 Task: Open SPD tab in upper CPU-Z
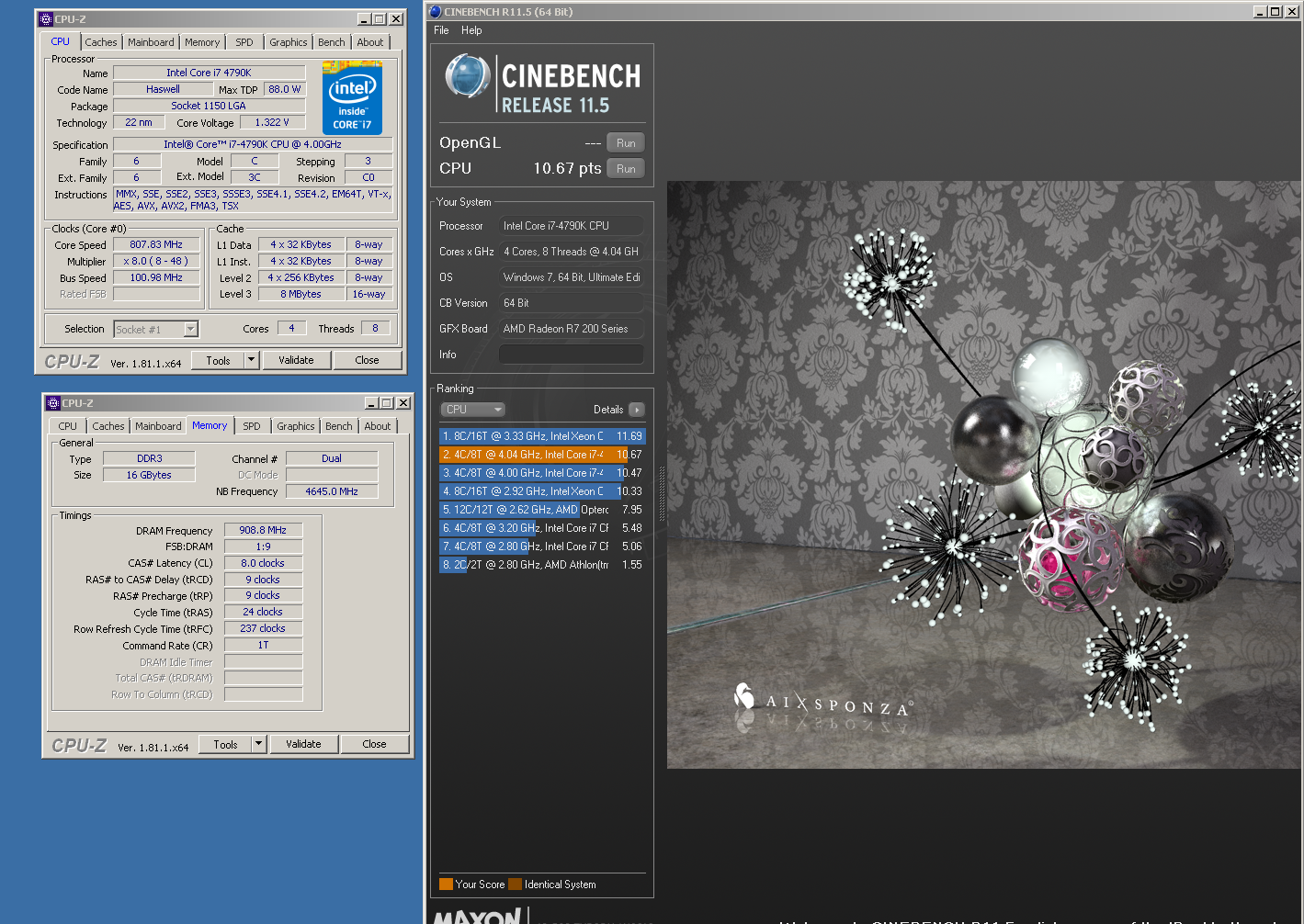(x=244, y=42)
